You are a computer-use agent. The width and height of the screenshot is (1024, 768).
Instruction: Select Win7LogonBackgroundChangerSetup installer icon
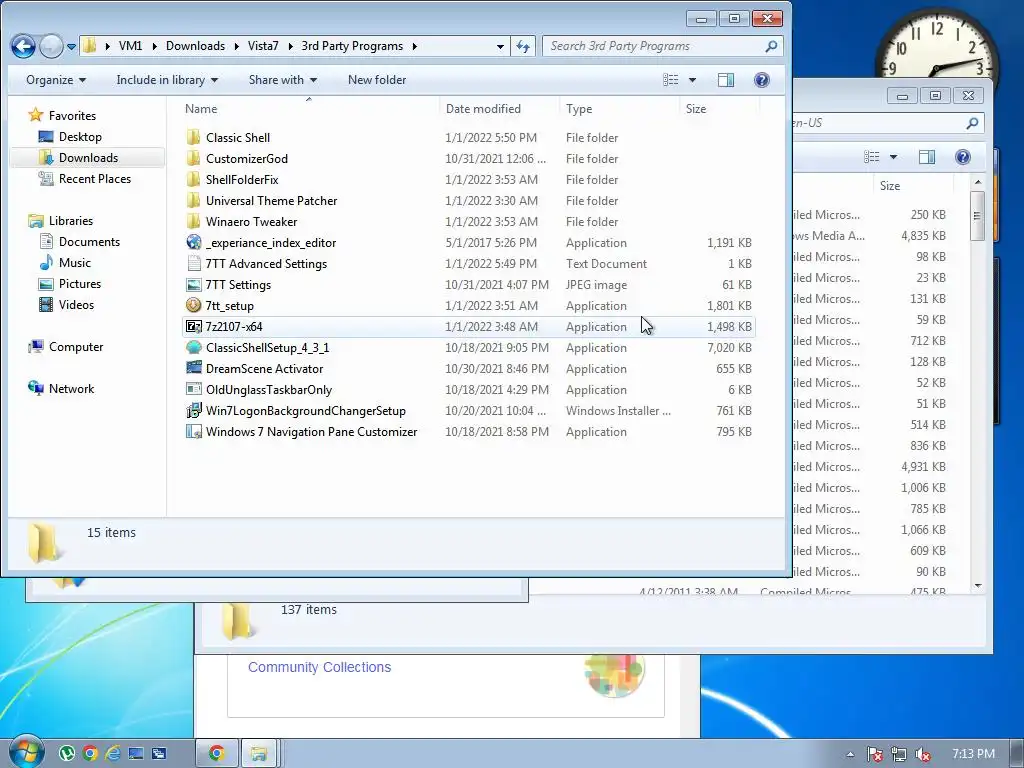click(x=193, y=411)
